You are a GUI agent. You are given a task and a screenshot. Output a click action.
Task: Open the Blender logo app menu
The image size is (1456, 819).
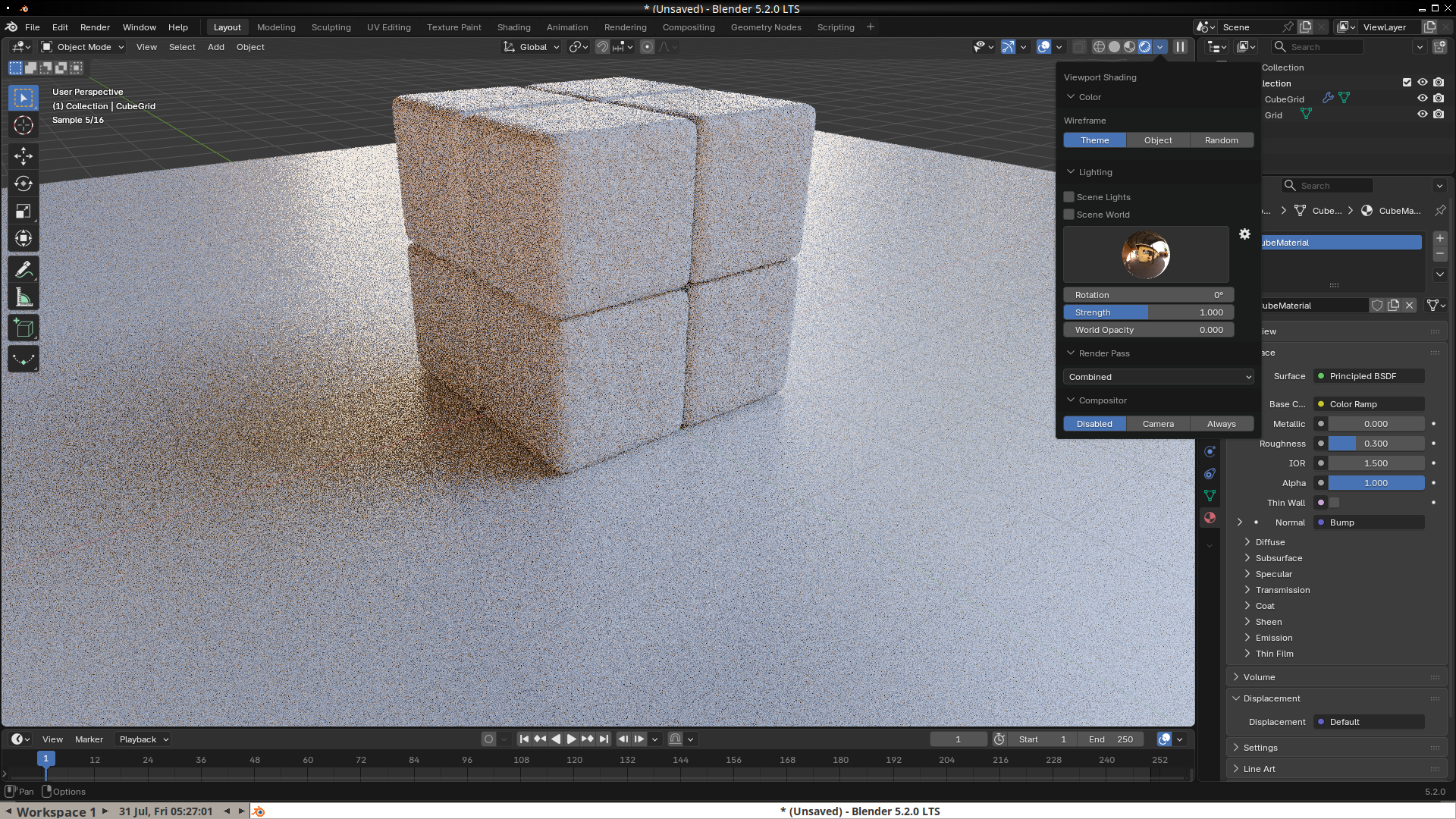(x=11, y=27)
